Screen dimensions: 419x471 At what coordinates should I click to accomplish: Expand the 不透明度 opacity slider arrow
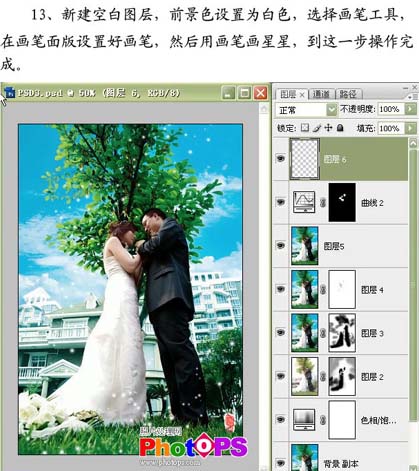tap(410, 109)
